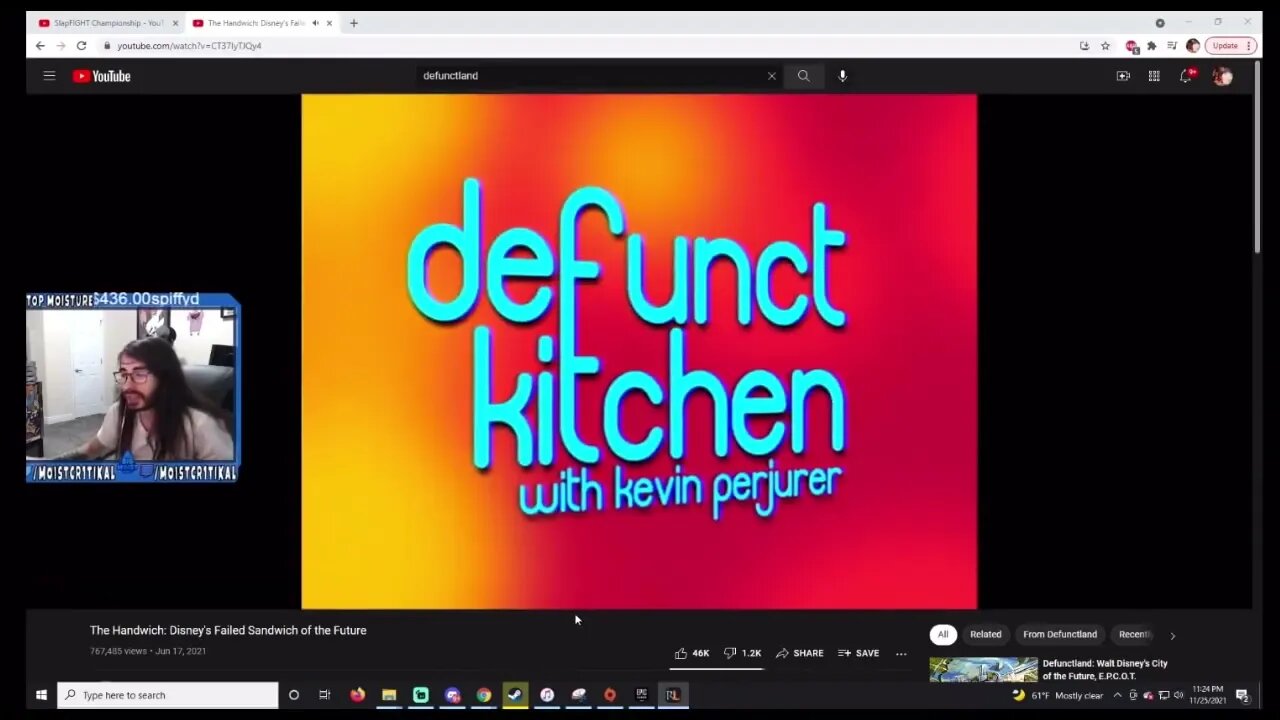Launch Firefox from the taskbar
Screen dimensions: 1280x720
(357, 695)
